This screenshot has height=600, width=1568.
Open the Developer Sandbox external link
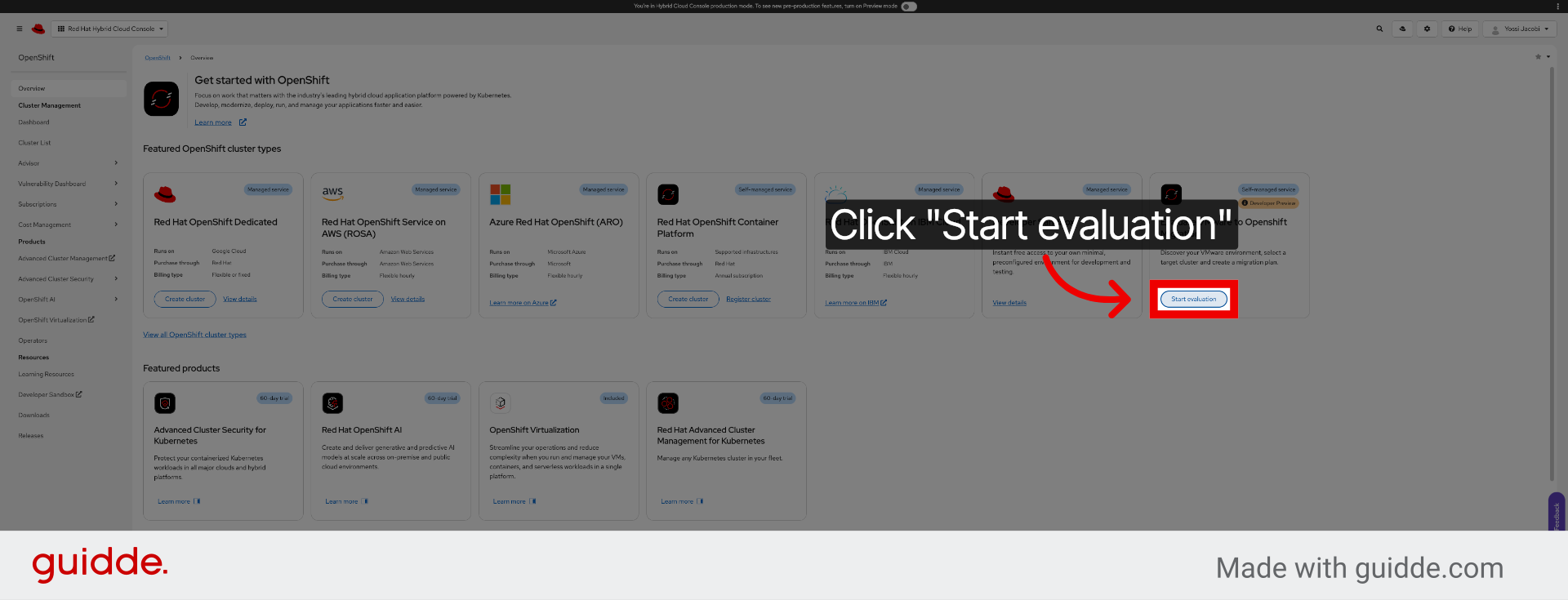coord(51,395)
